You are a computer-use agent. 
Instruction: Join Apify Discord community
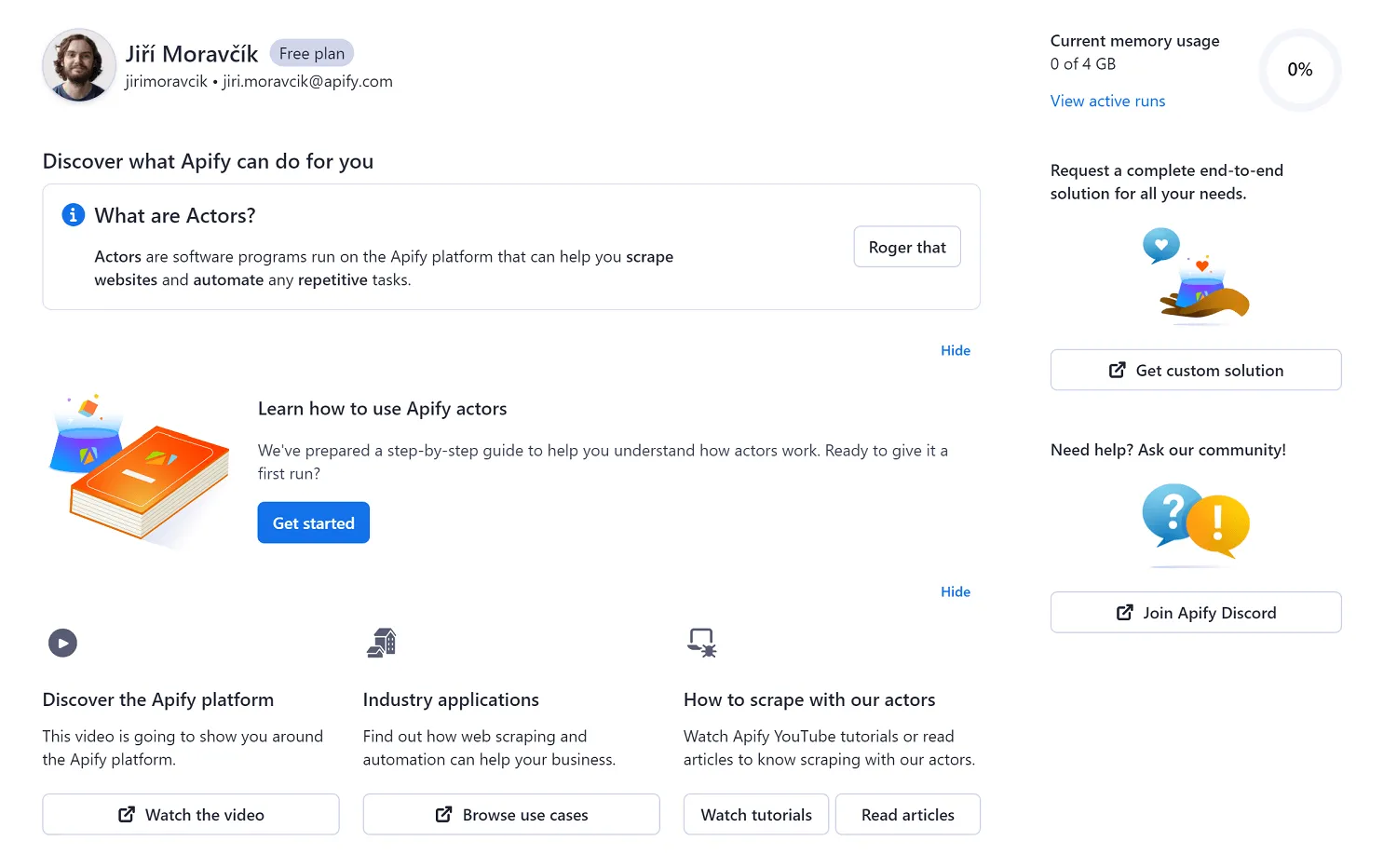[1196, 612]
